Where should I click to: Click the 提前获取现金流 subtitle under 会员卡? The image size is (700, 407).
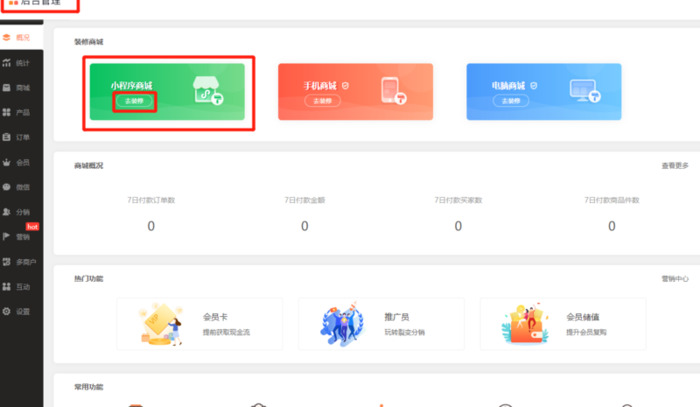click(x=226, y=332)
